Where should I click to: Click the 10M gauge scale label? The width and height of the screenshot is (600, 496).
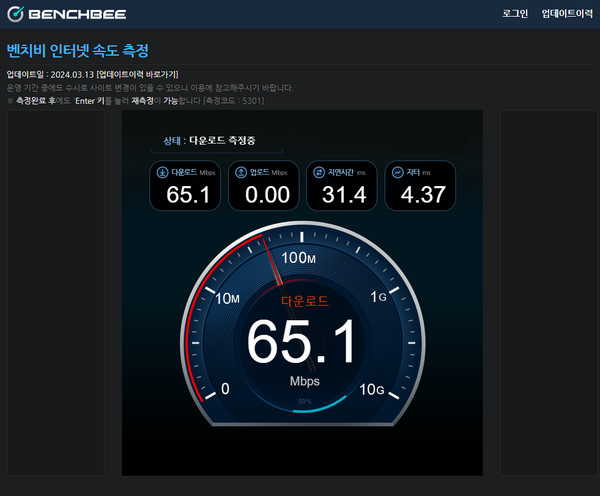[x=227, y=299]
